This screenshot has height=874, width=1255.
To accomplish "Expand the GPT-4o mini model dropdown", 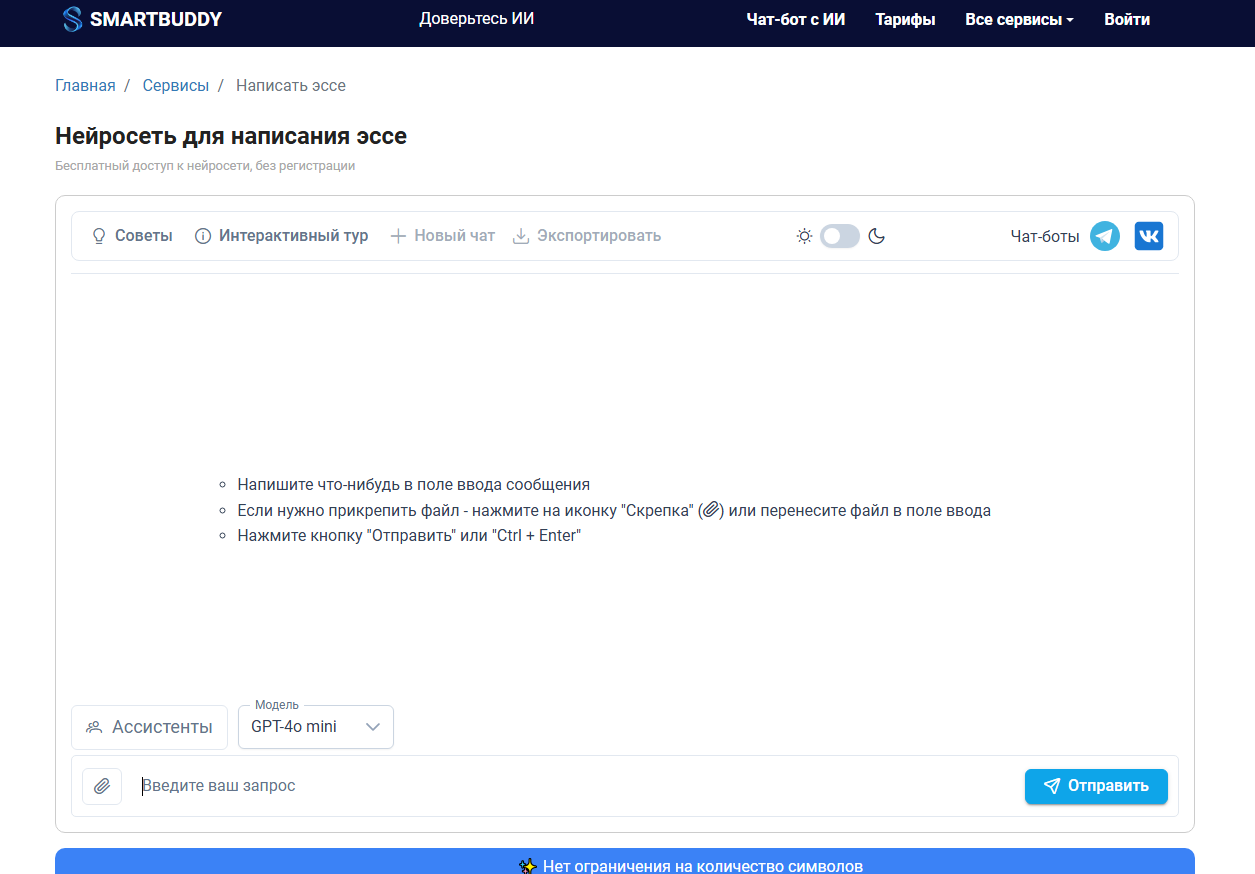I will (316, 727).
